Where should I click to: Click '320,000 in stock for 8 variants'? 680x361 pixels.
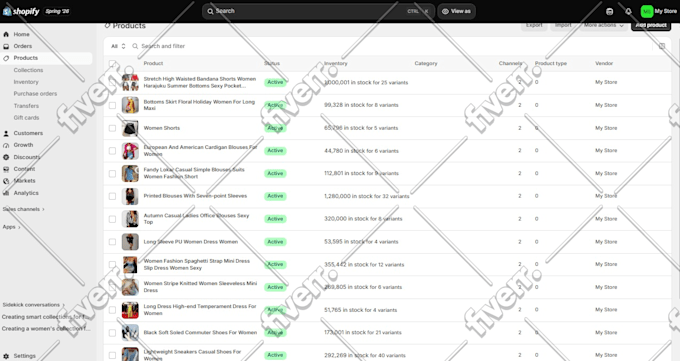[x=363, y=219]
